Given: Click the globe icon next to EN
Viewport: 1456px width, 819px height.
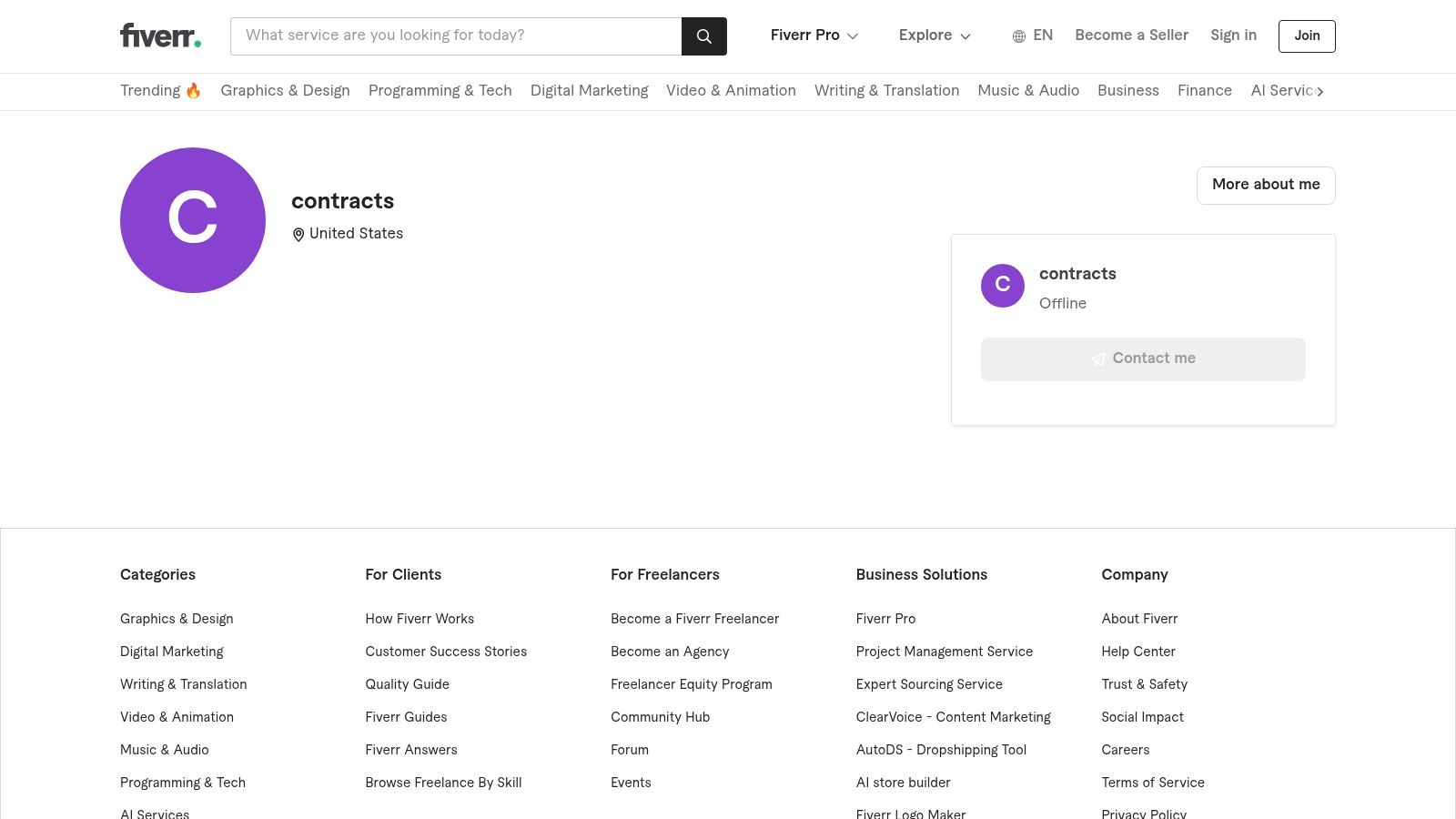Looking at the screenshot, I should click(x=1019, y=36).
